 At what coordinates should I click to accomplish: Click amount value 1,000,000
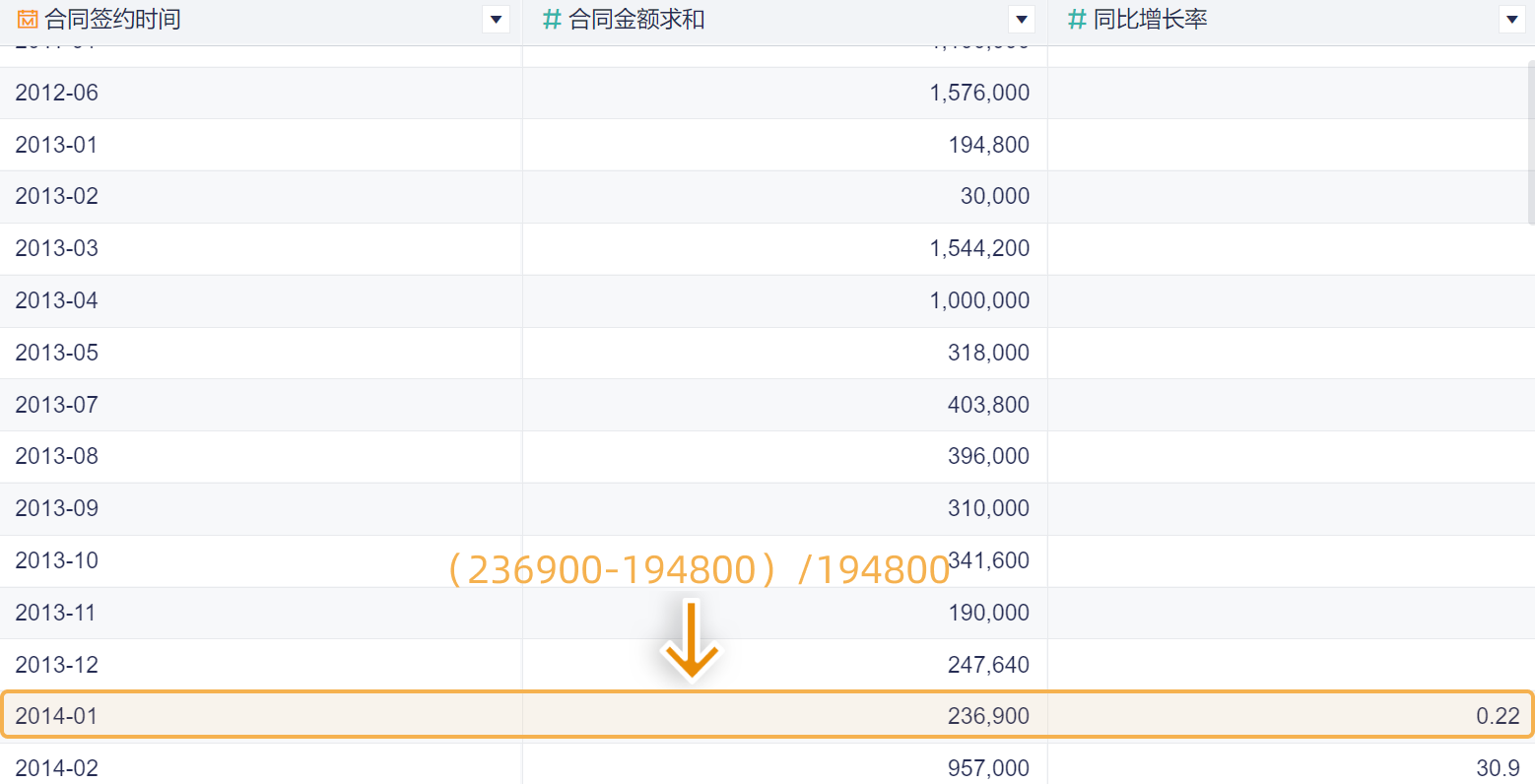979,300
